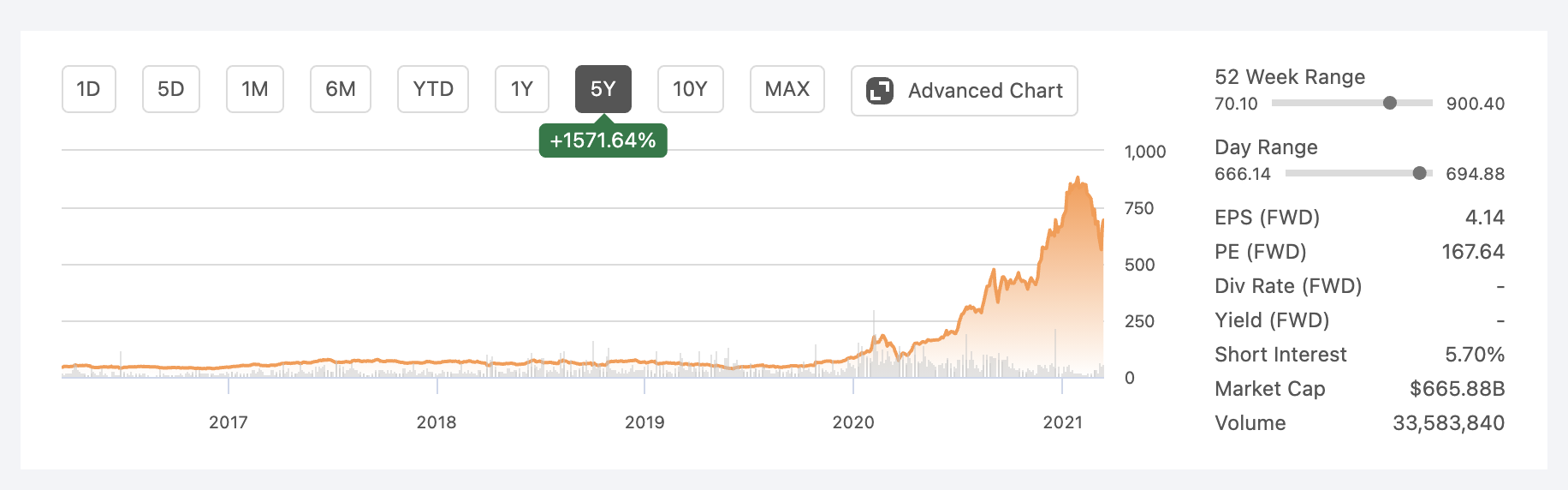Select the 6M chart range

[341, 89]
